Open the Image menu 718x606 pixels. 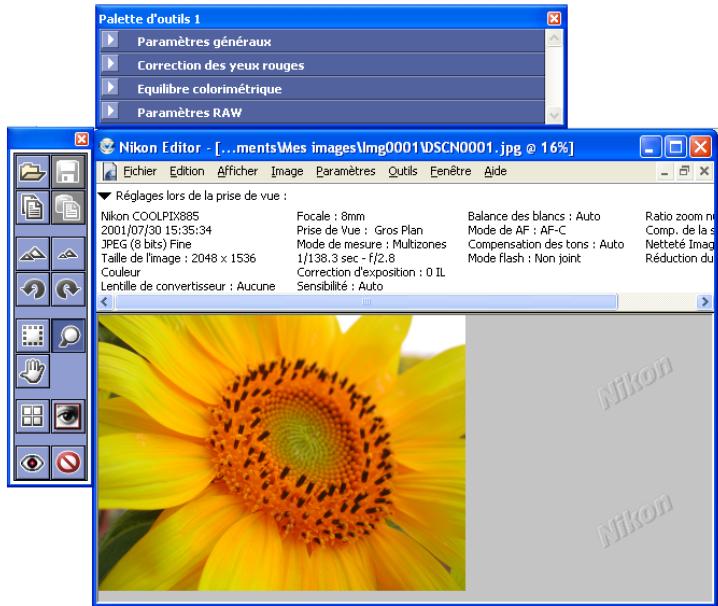click(287, 171)
